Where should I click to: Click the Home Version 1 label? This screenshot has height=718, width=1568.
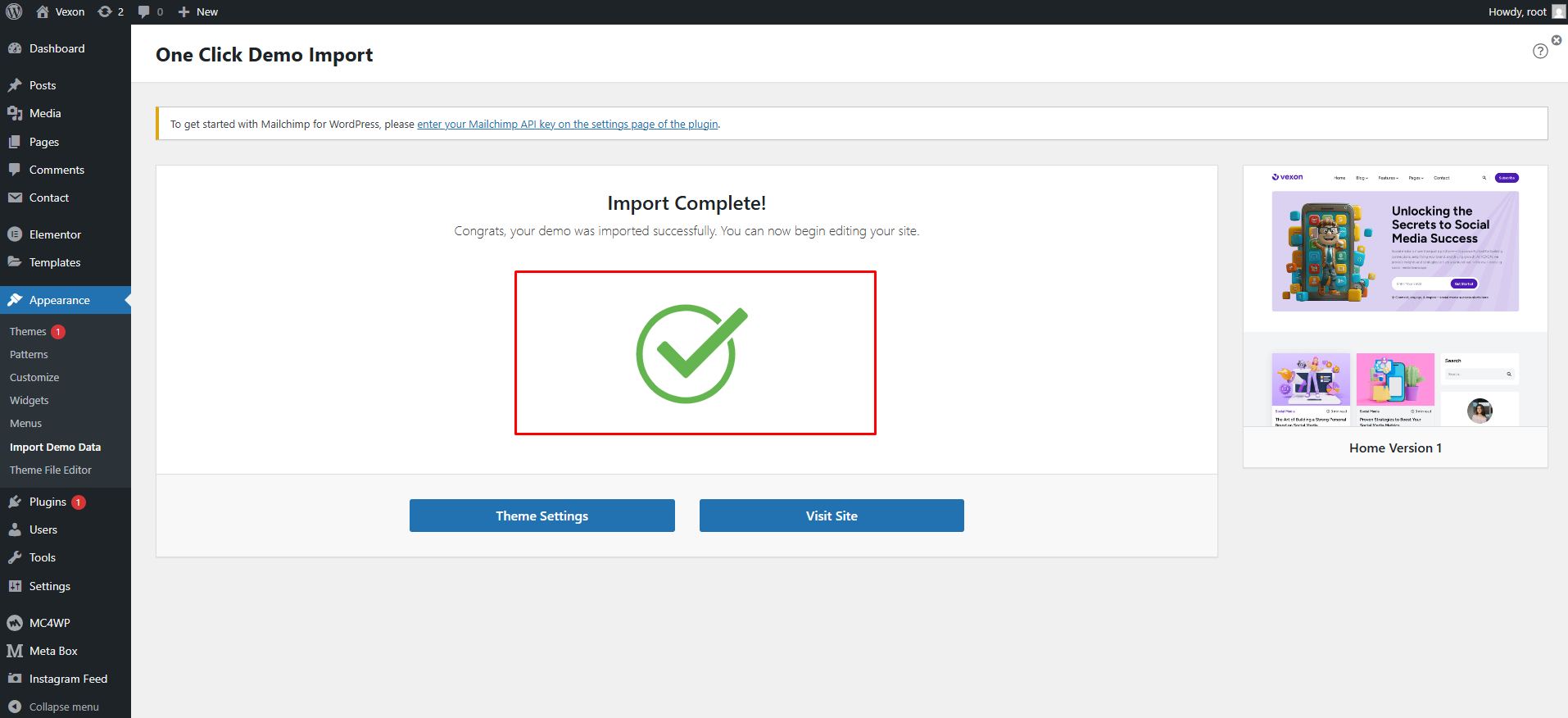click(x=1395, y=448)
